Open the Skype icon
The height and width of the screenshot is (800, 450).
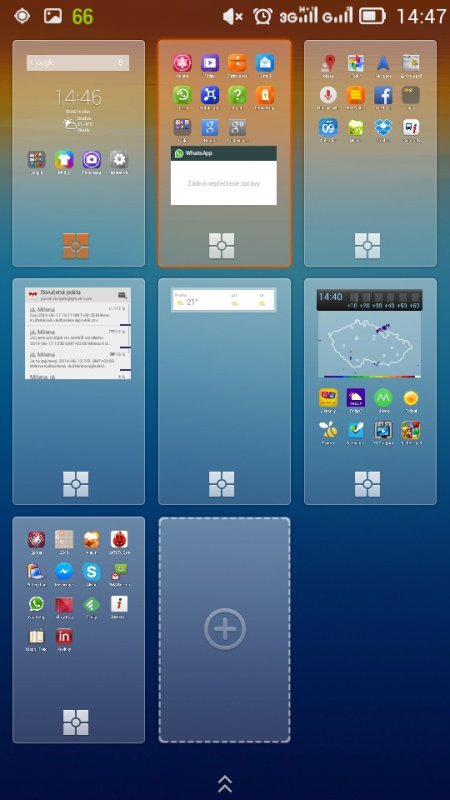pos(91,571)
